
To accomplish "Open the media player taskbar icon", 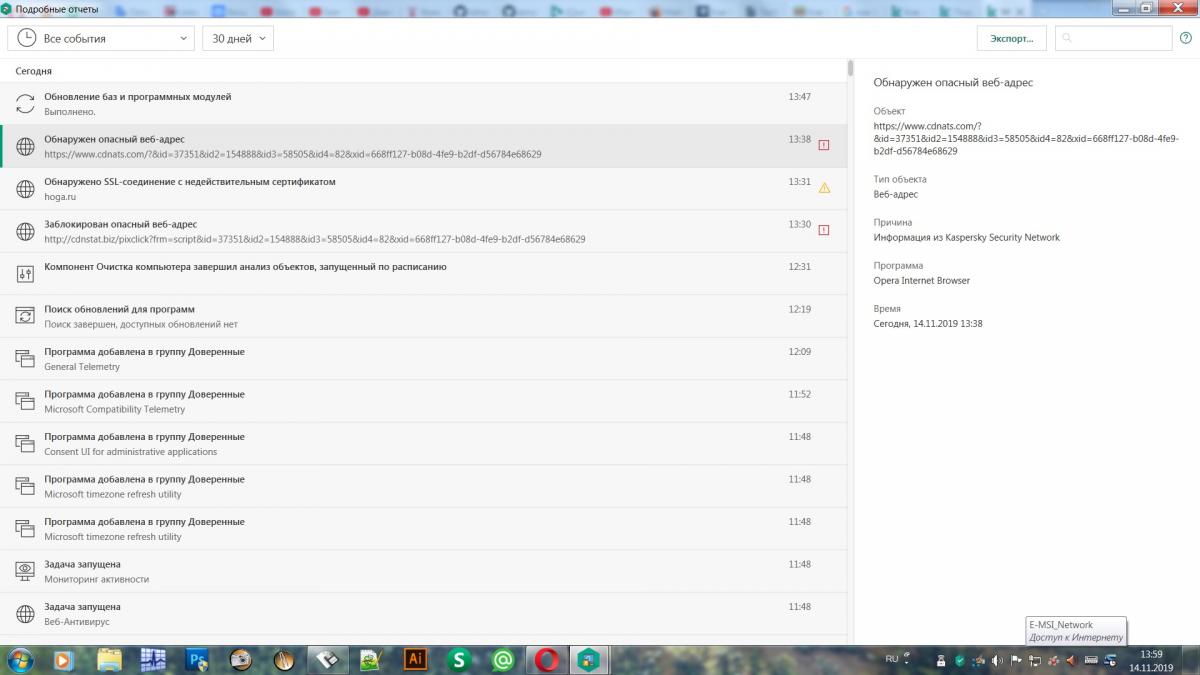I will pyautogui.click(x=63, y=660).
